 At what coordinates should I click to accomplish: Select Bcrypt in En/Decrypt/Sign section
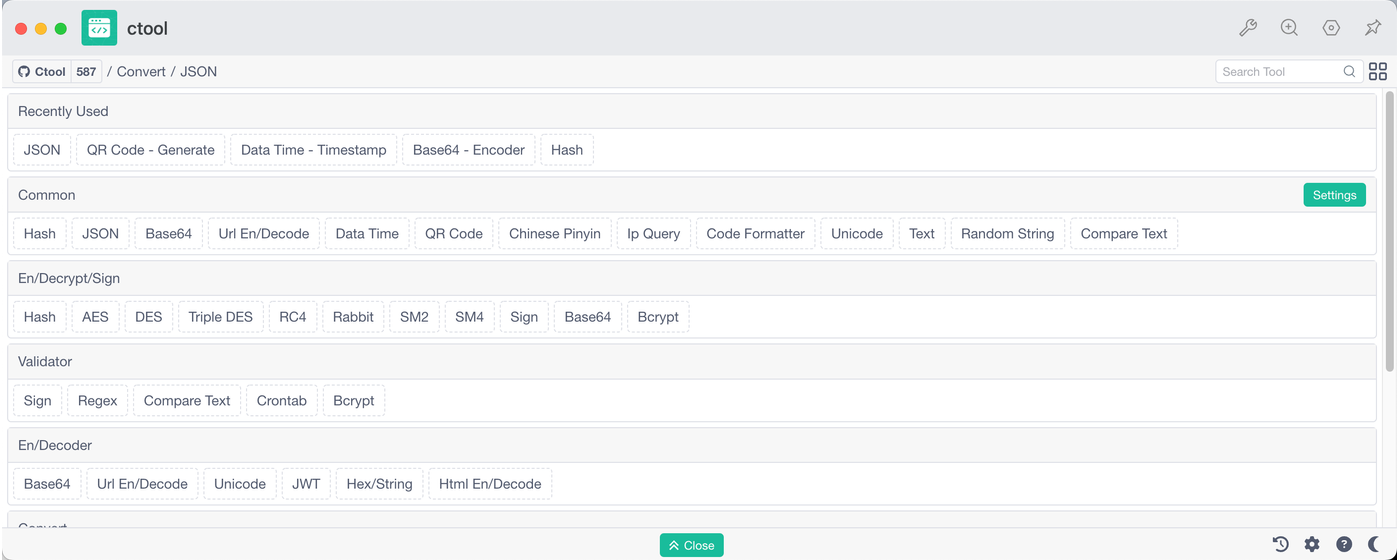click(x=658, y=317)
